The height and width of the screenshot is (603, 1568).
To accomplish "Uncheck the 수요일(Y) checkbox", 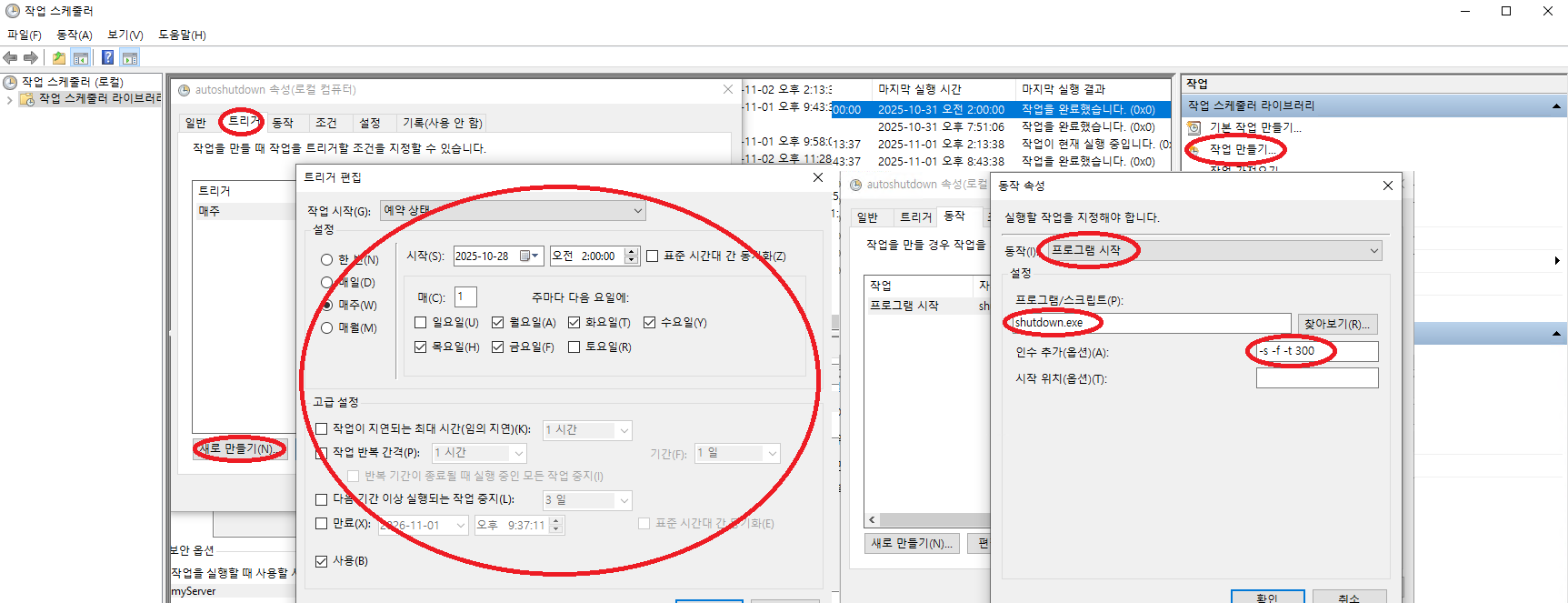I will (x=649, y=323).
